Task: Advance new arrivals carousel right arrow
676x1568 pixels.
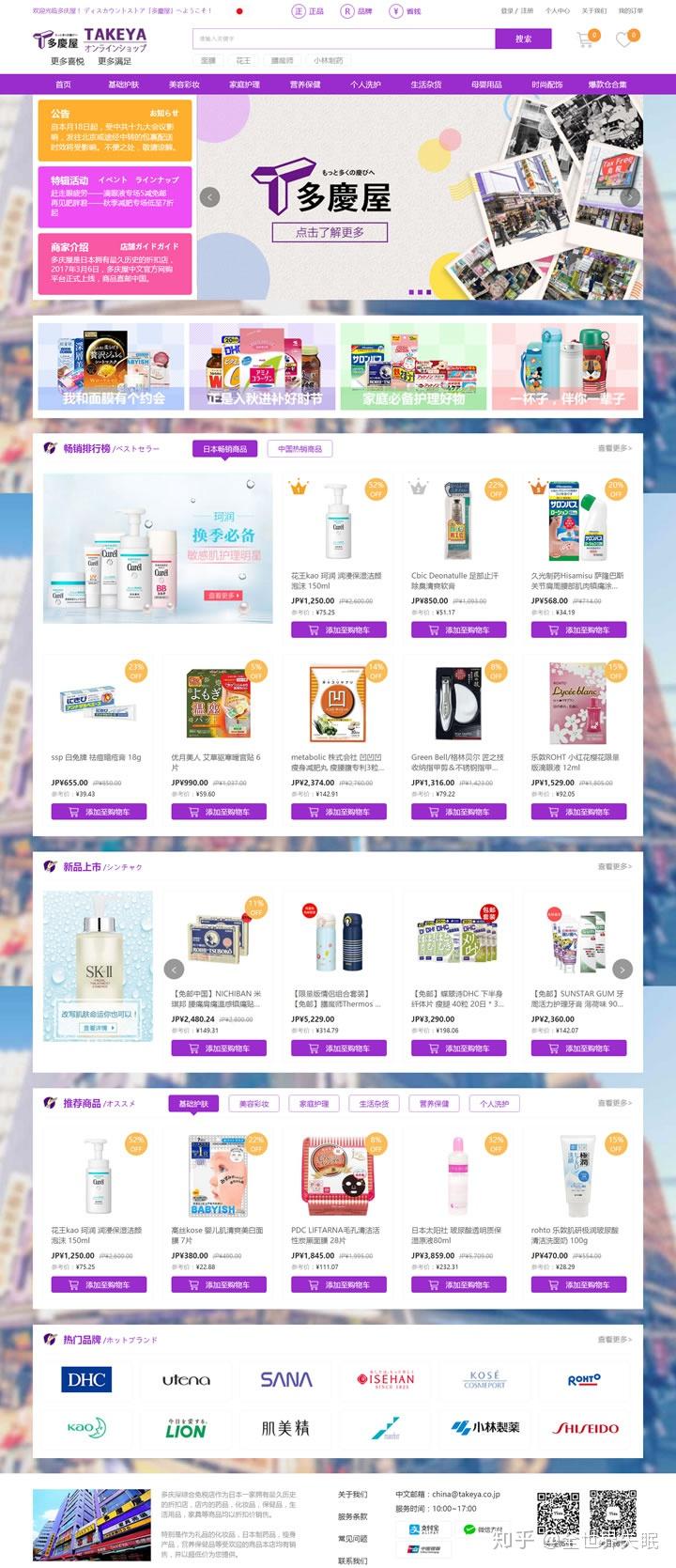Action: point(622,969)
